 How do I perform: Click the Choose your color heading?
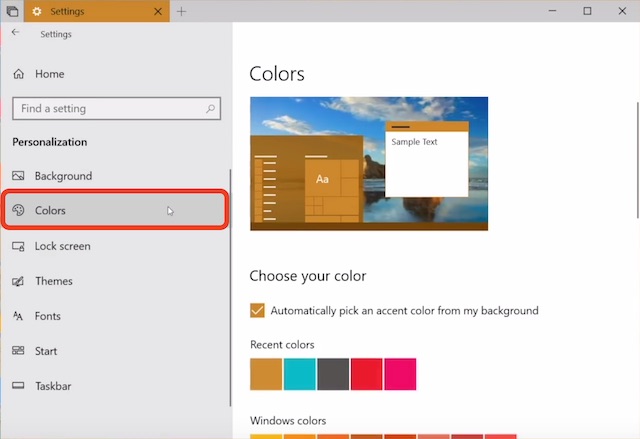click(x=308, y=276)
